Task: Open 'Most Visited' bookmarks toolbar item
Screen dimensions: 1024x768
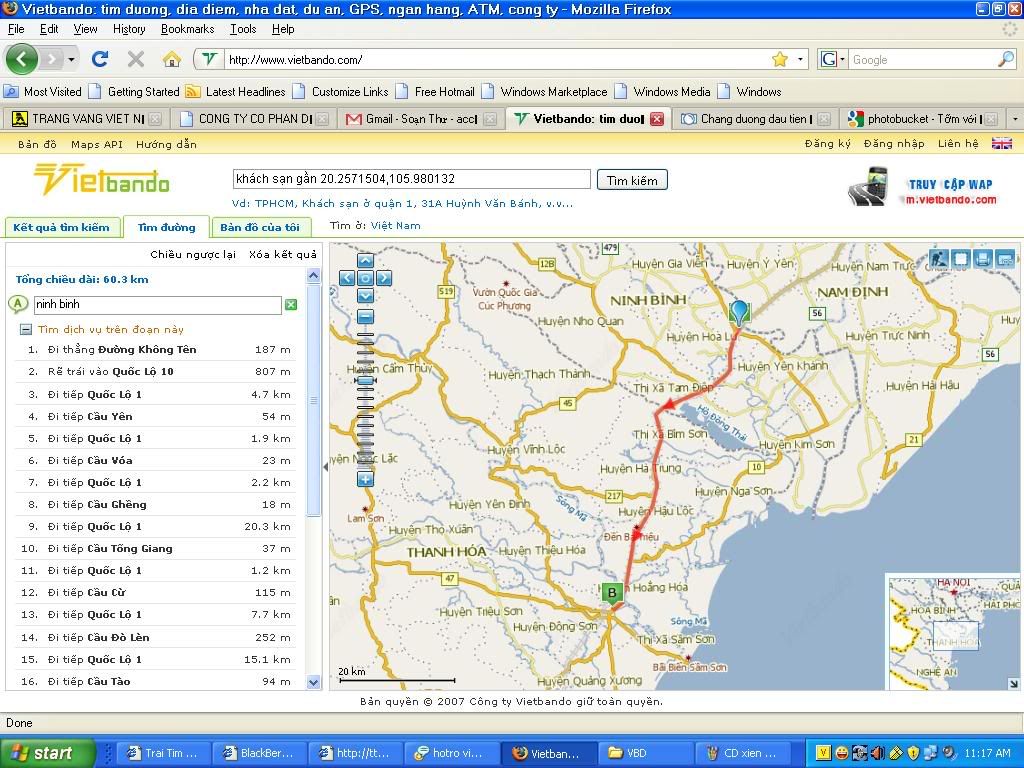Action: tap(43, 92)
